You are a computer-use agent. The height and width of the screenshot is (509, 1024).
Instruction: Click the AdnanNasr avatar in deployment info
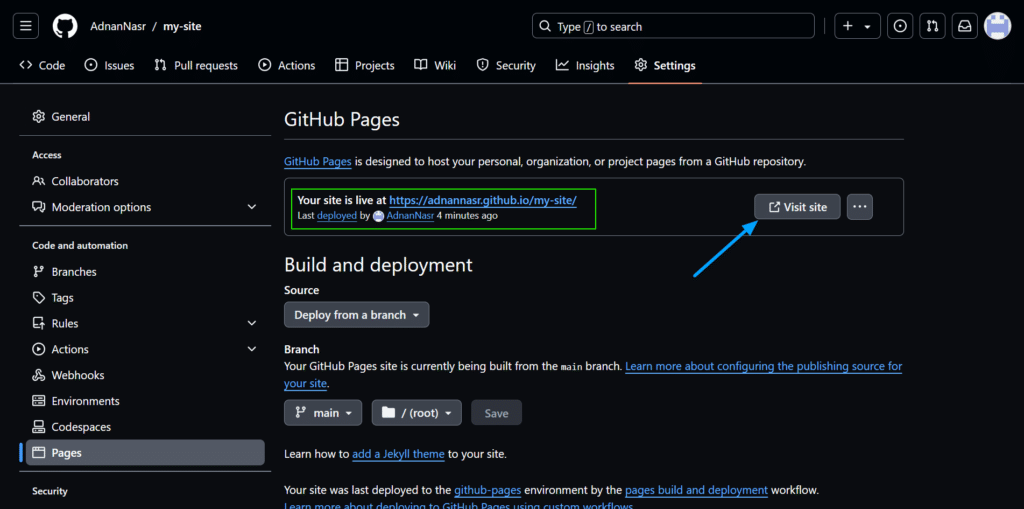tap(377, 216)
